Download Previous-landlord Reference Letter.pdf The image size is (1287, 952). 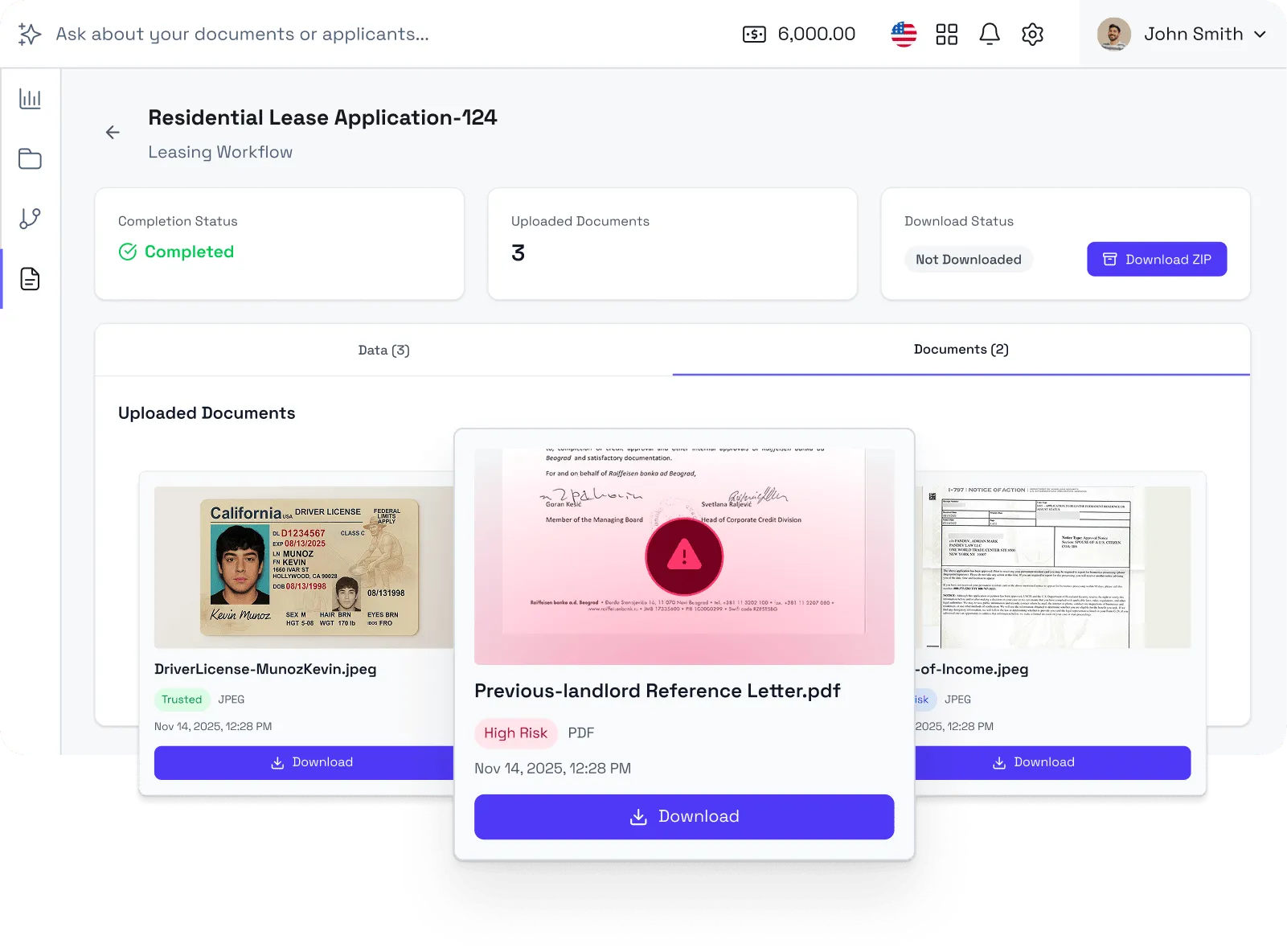pos(684,816)
